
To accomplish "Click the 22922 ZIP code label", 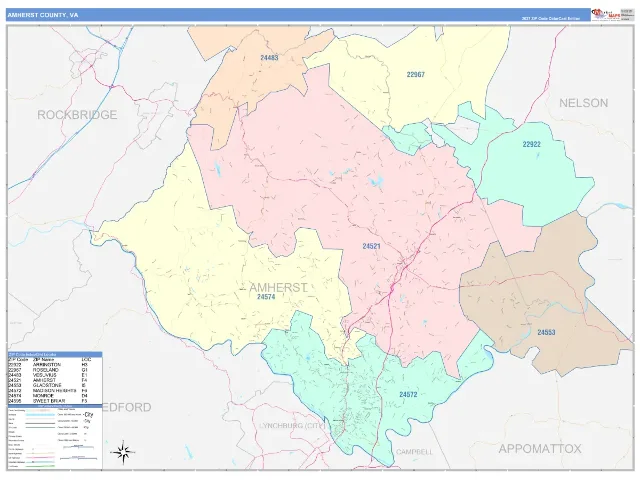I will click(x=531, y=144).
